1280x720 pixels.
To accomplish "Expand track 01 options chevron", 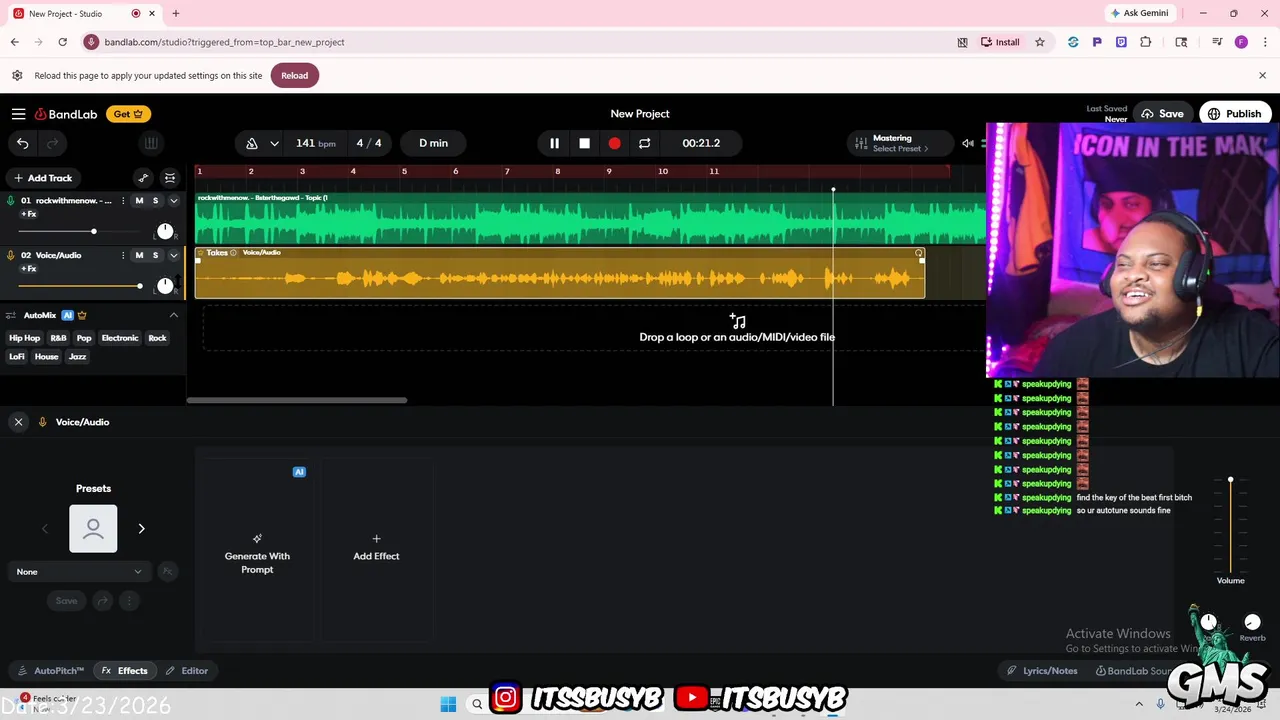I will tap(173, 201).
